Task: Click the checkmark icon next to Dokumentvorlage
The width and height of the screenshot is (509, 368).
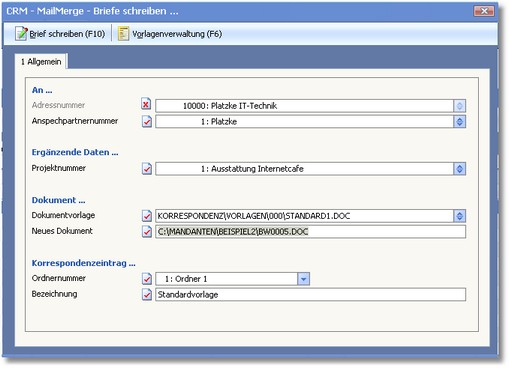Action: click(147, 216)
